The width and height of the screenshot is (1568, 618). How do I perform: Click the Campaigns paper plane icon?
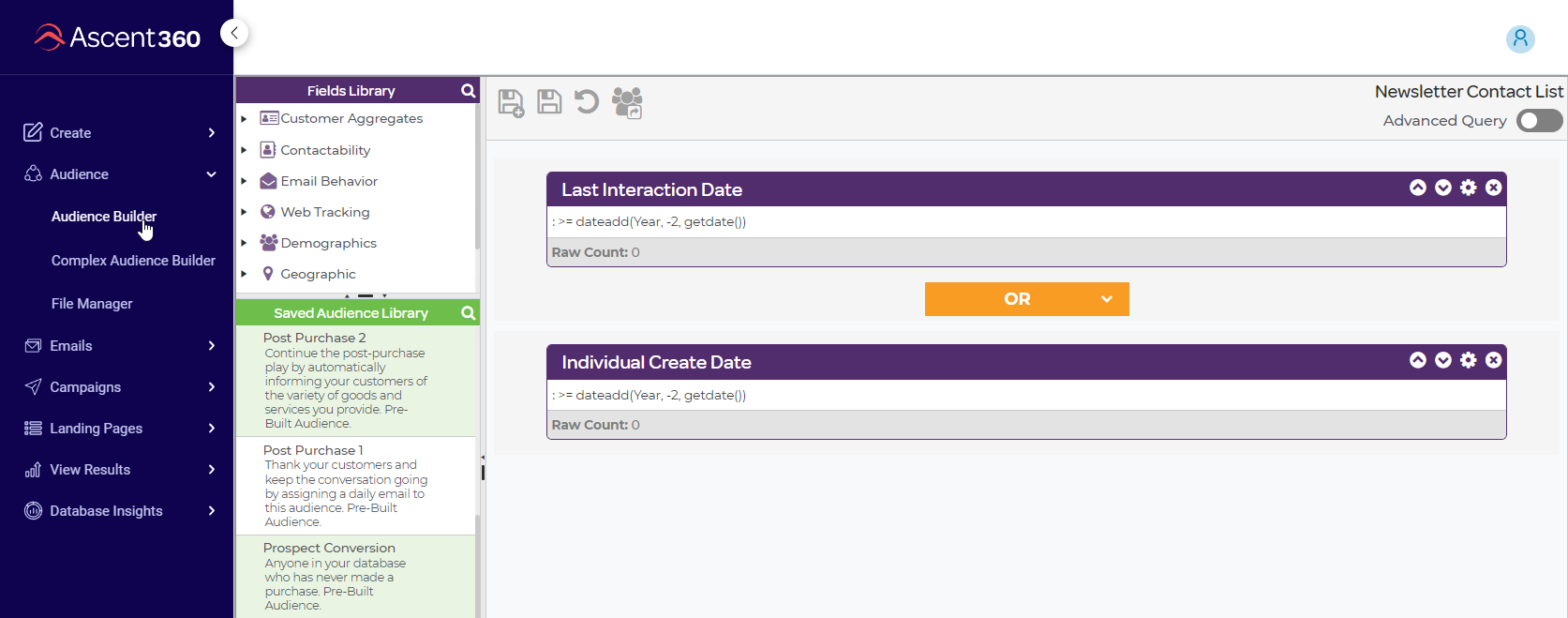point(33,387)
